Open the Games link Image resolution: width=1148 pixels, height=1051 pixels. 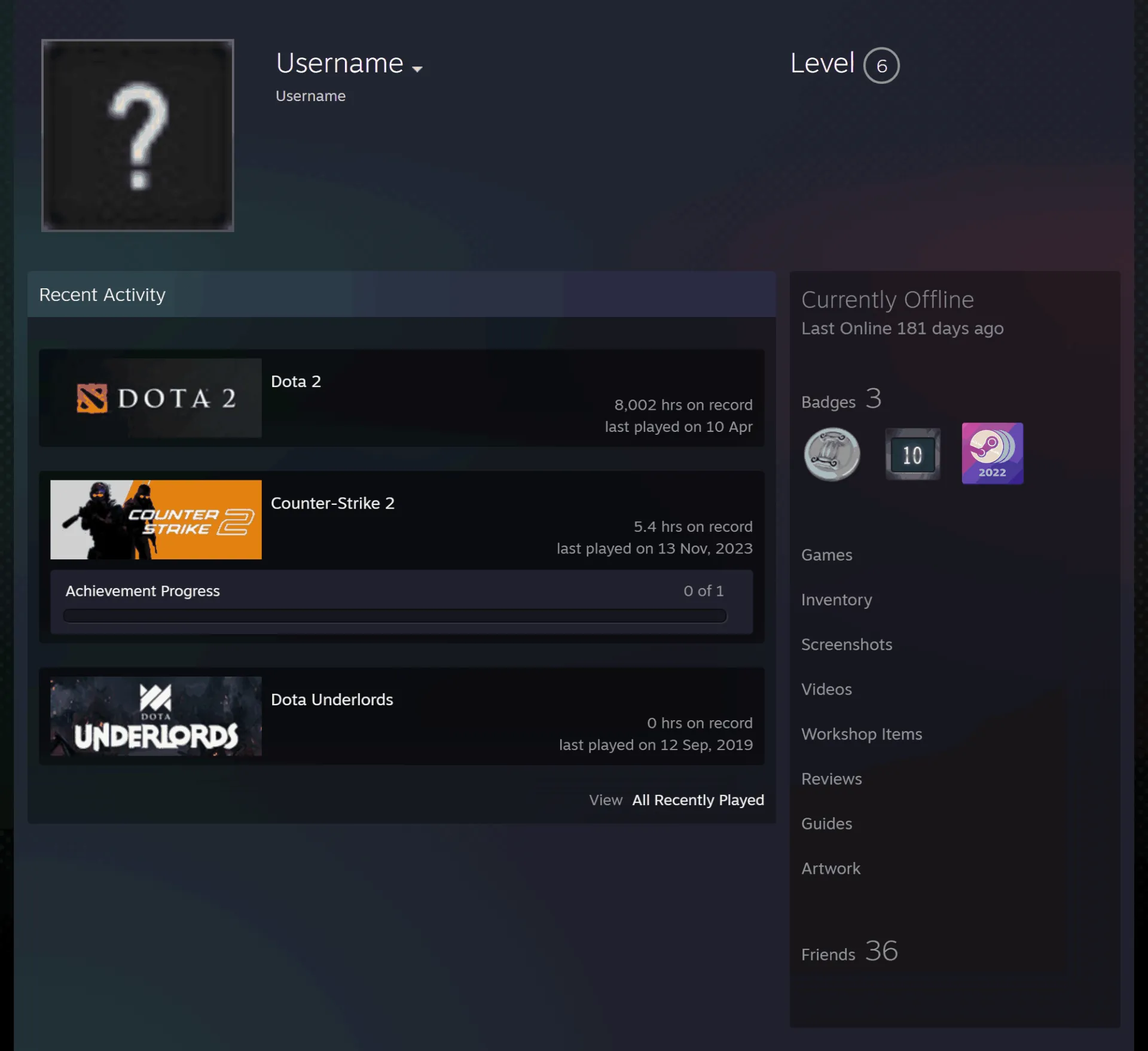827,555
